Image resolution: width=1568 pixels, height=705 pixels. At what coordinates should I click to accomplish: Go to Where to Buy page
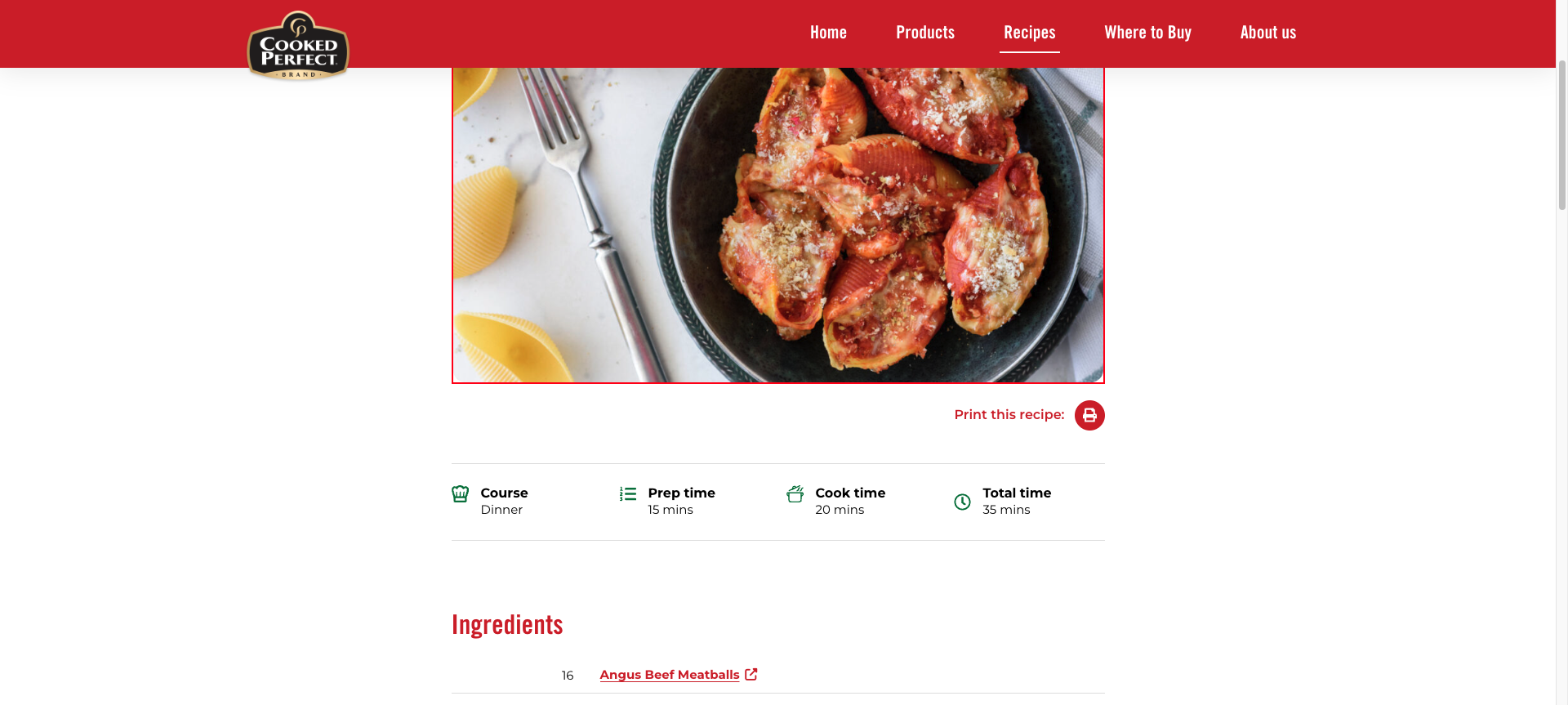coord(1147,33)
